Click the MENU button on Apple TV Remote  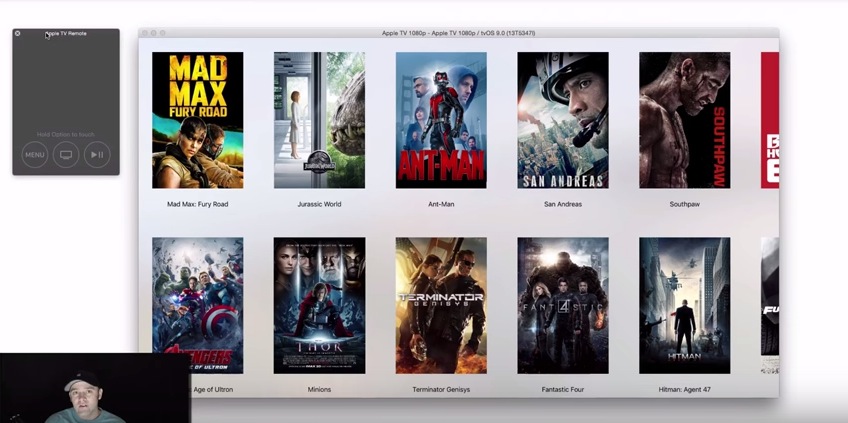[35, 155]
